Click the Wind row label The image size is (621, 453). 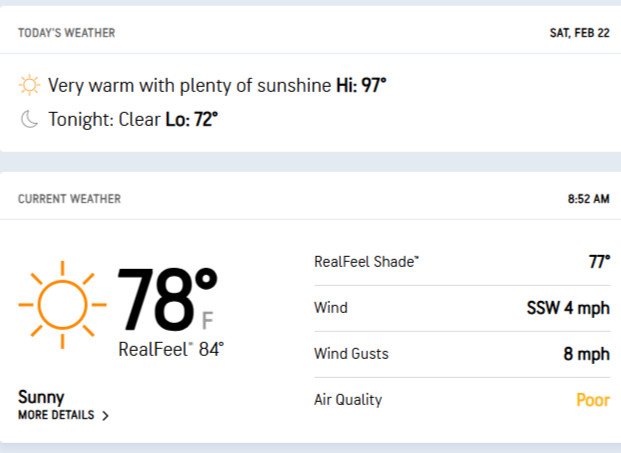[331, 308]
